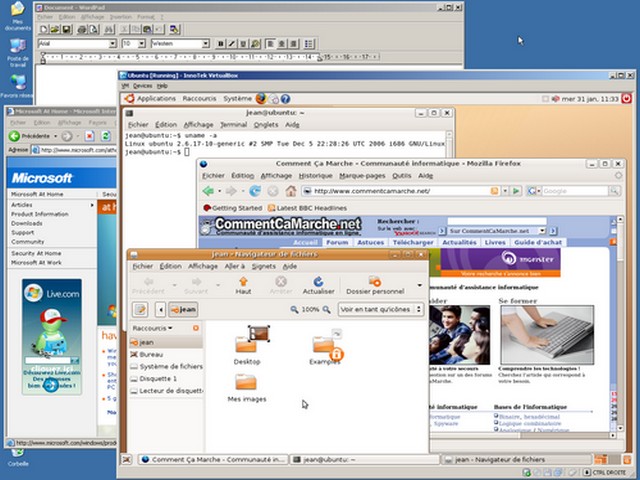Select center alignment in WordPad toolbar
640x480 pixels.
coord(282,44)
